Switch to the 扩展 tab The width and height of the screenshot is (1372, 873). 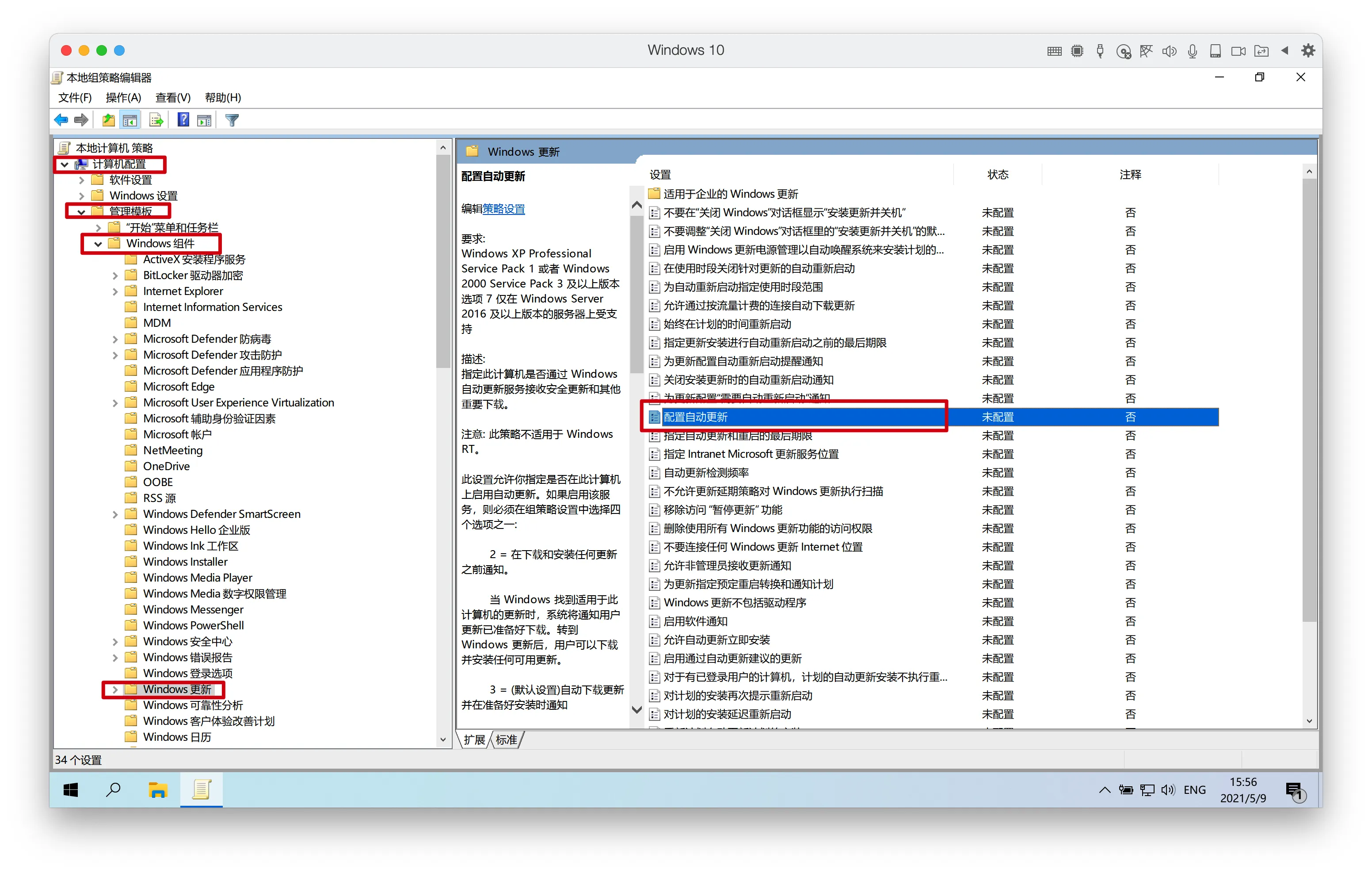474,739
